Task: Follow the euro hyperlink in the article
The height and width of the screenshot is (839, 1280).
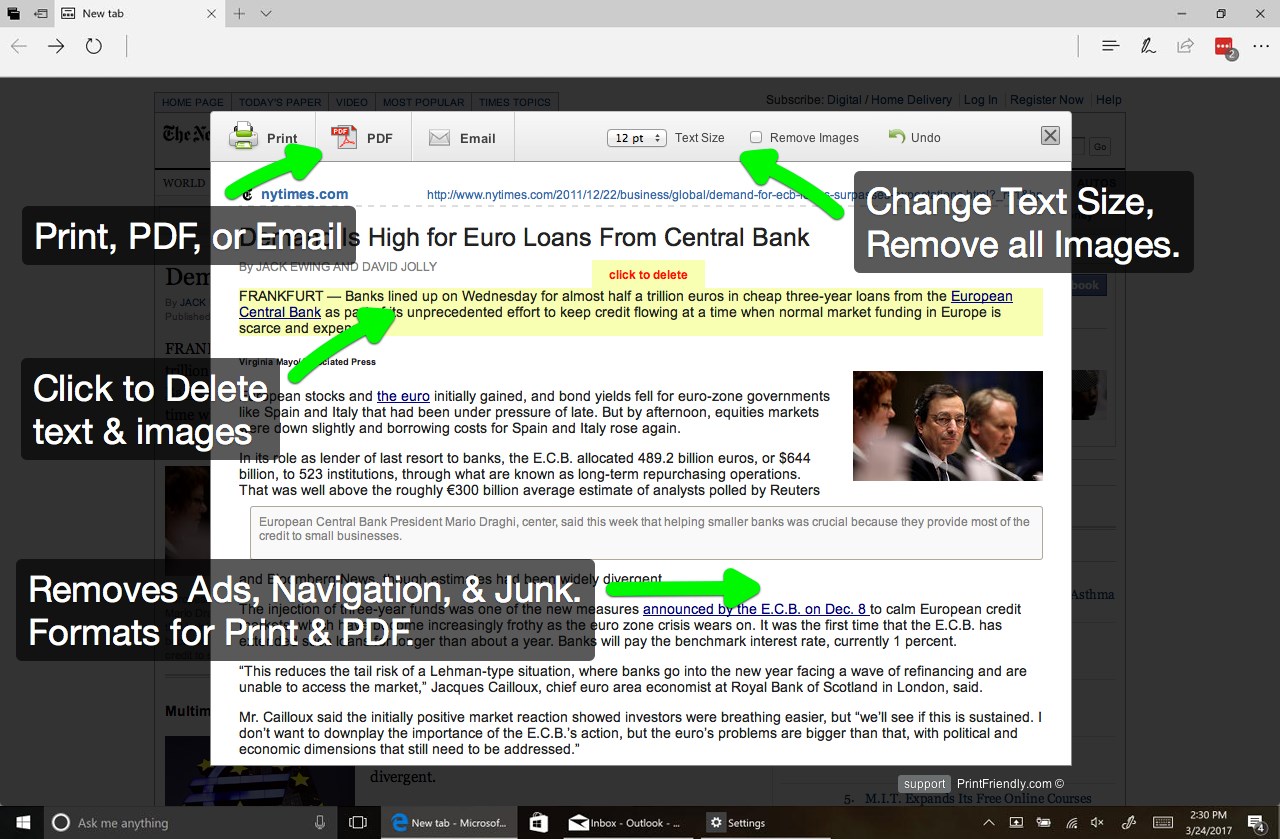Action: pos(403,396)
